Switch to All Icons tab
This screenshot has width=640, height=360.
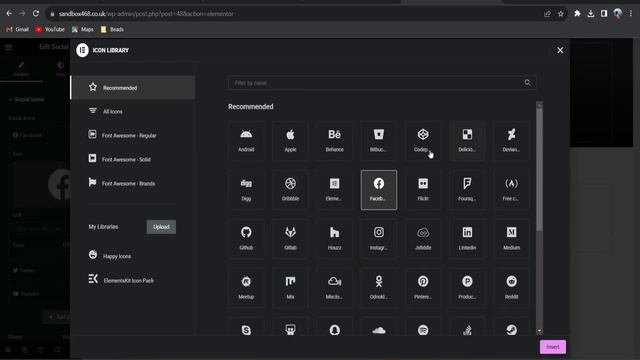coord(133,111)
